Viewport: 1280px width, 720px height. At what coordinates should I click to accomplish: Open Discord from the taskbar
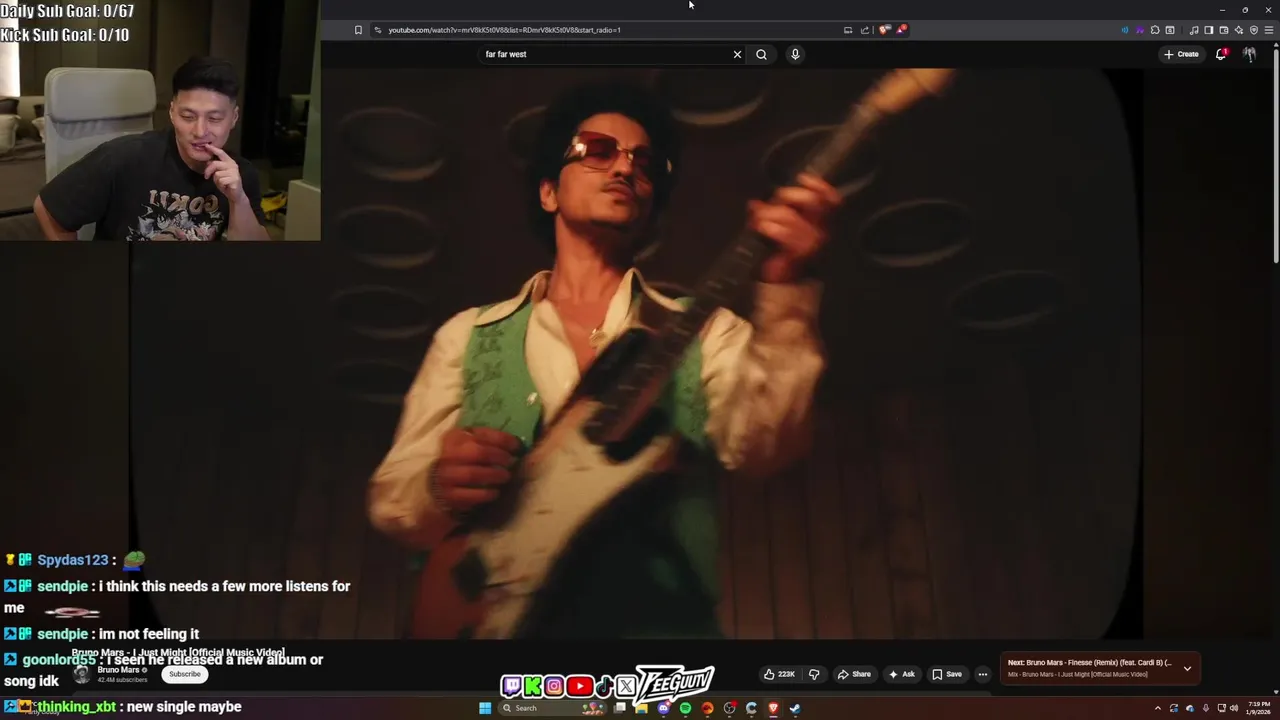point(664,708)
